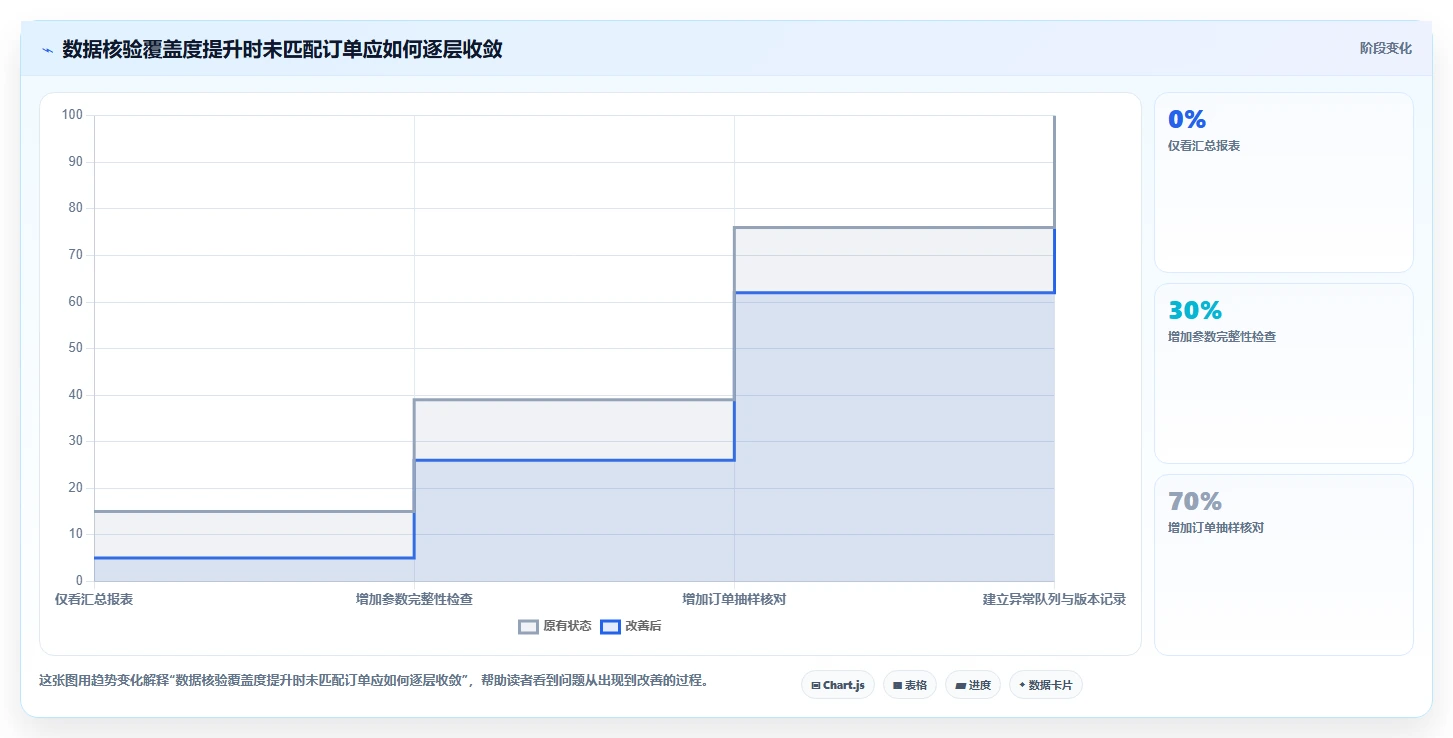Click the x-axis label 增加参数完整性检查
The image size is (1453, 738).
[x=414, y=599]
